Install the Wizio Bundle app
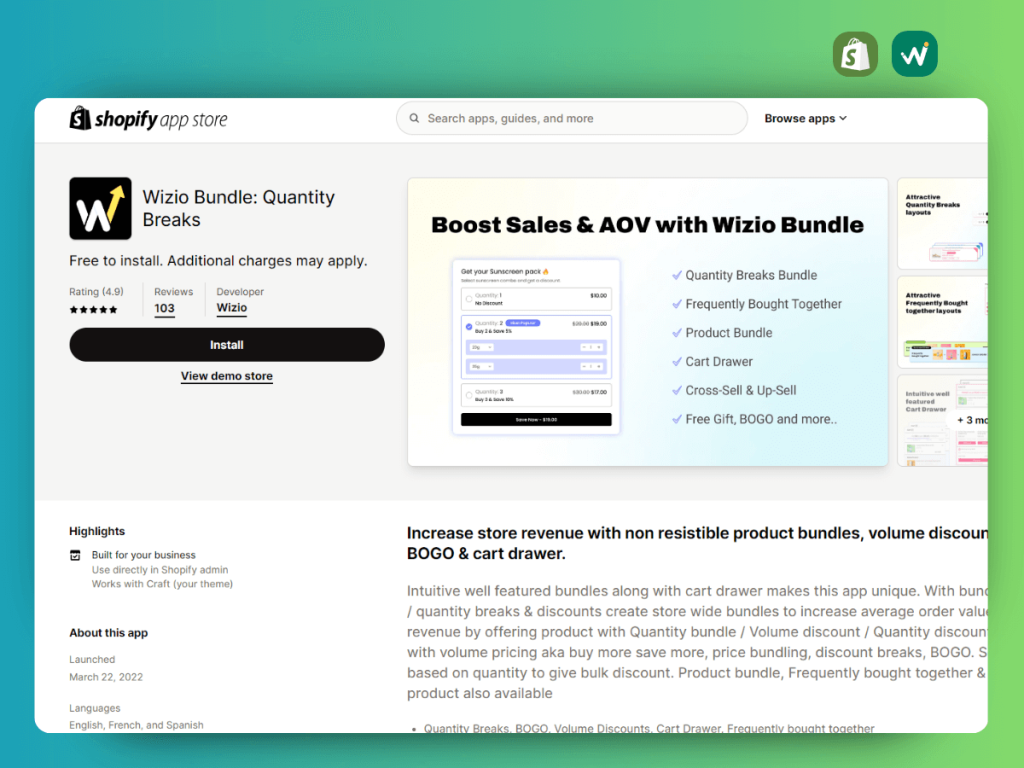The width and height of the screenshot is (1024, 768). (227, 345)
